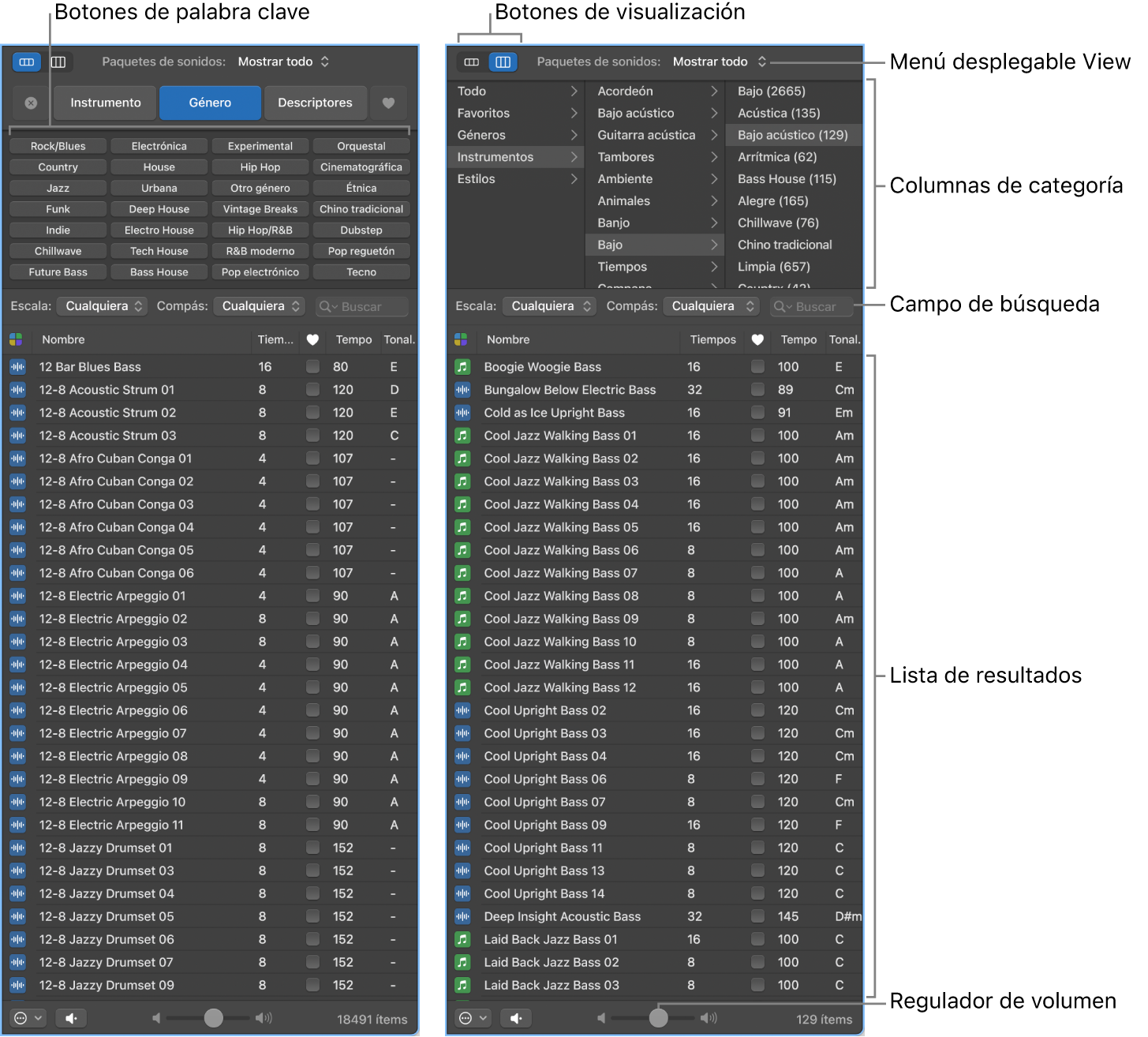The image size is (1148, 1037).
Task: Click loop type icon in left results header
Action: click(16, 340)
